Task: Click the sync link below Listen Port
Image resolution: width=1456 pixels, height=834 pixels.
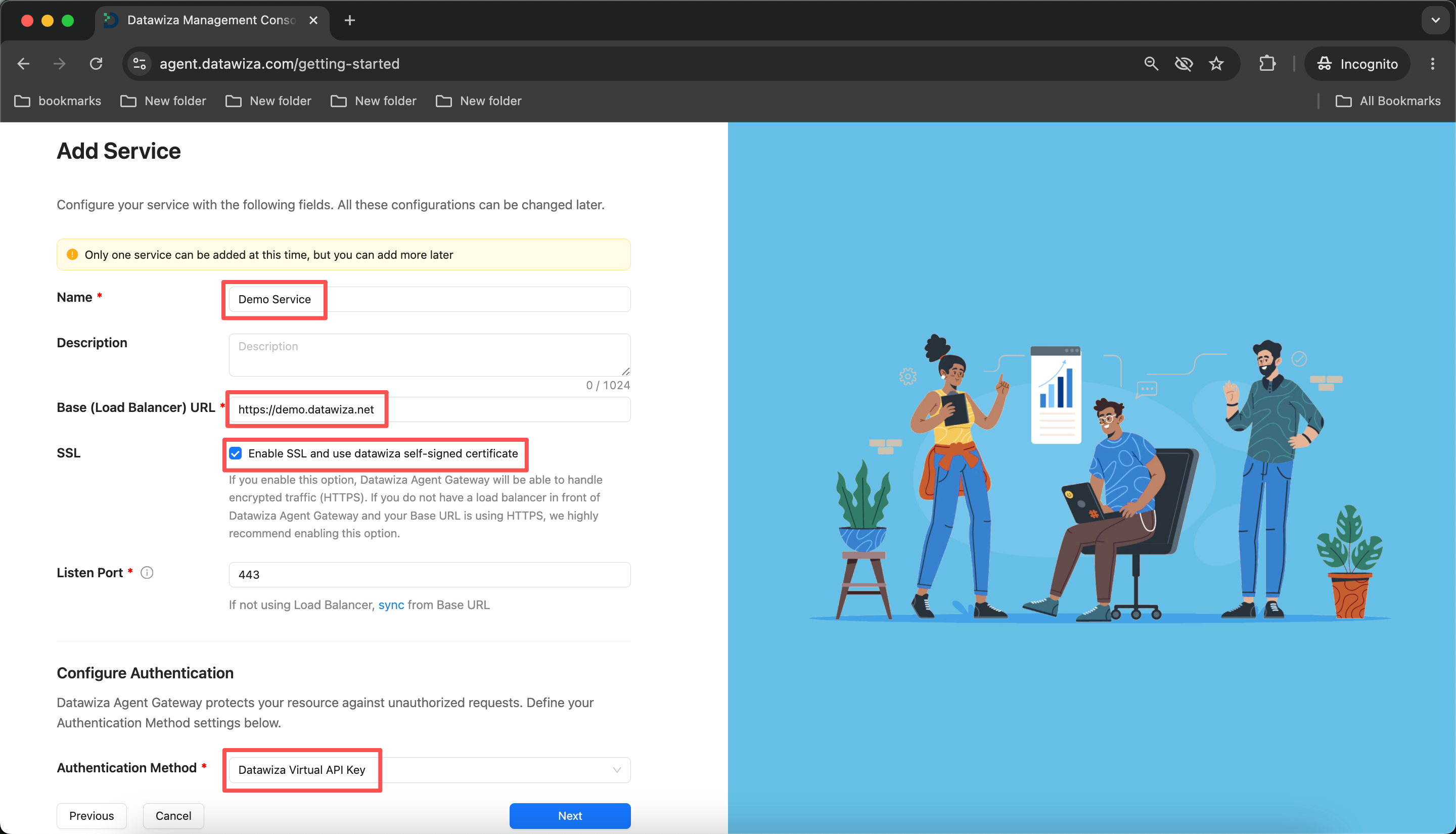Action: (x=391, y=605)
